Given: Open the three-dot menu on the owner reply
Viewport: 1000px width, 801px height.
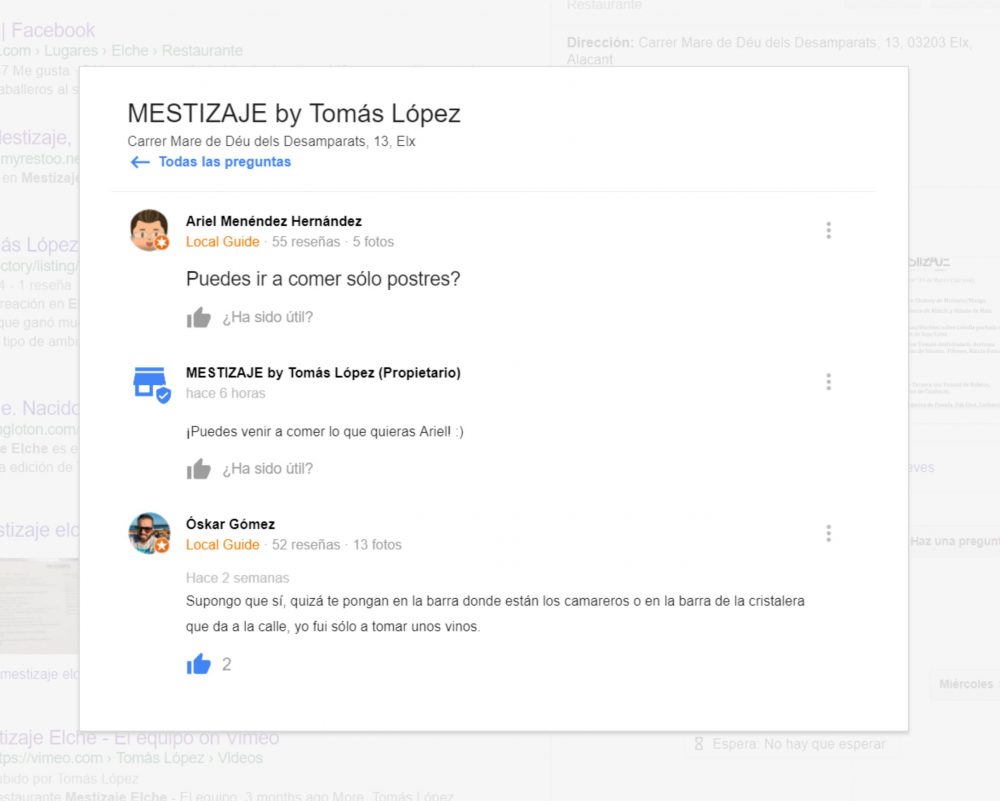Looking at the screenshot, I should click(x=828, y=382).
